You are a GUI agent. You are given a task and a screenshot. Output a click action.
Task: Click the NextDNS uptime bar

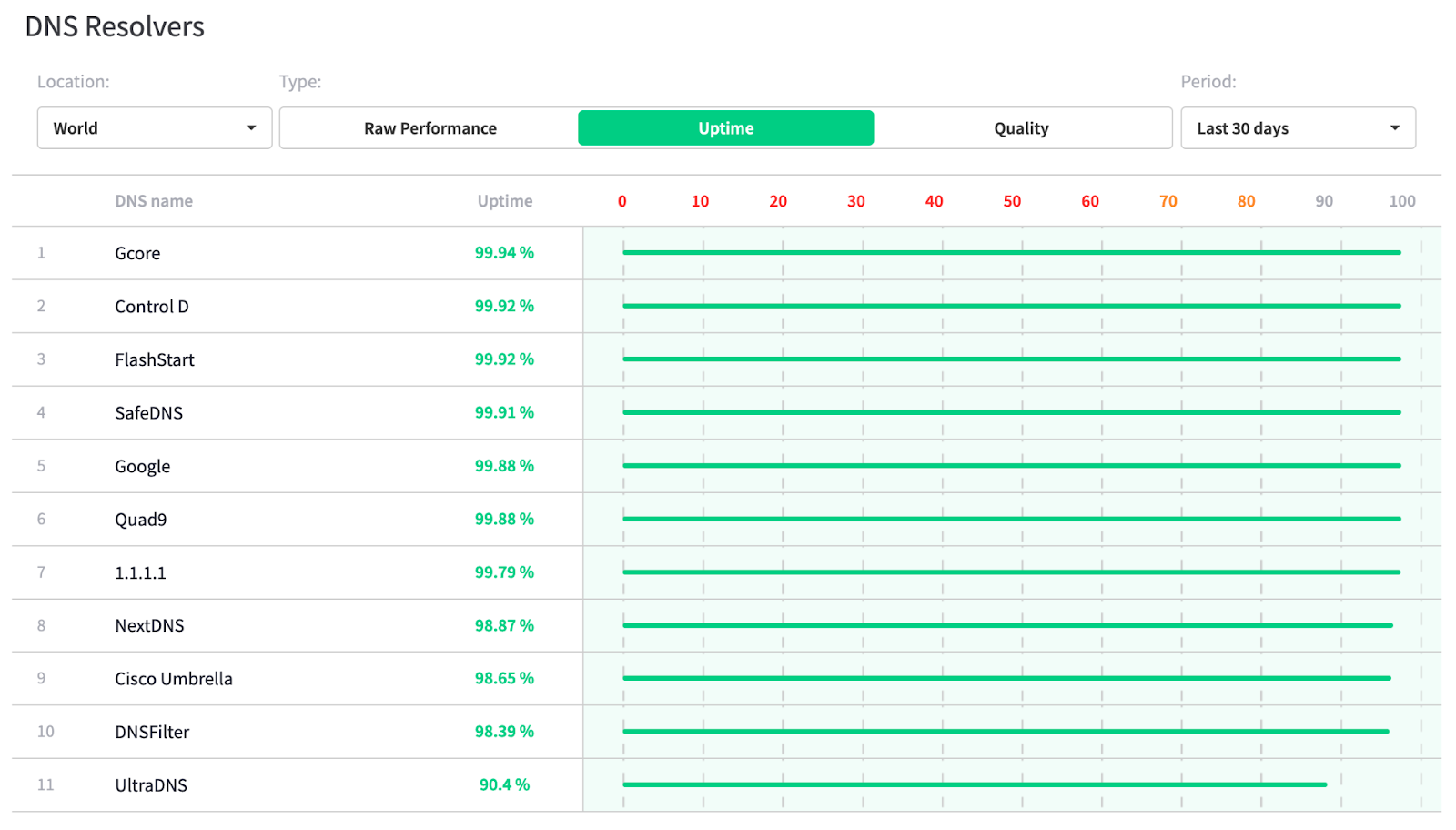pyautogui.click(x=1008, y=625)
